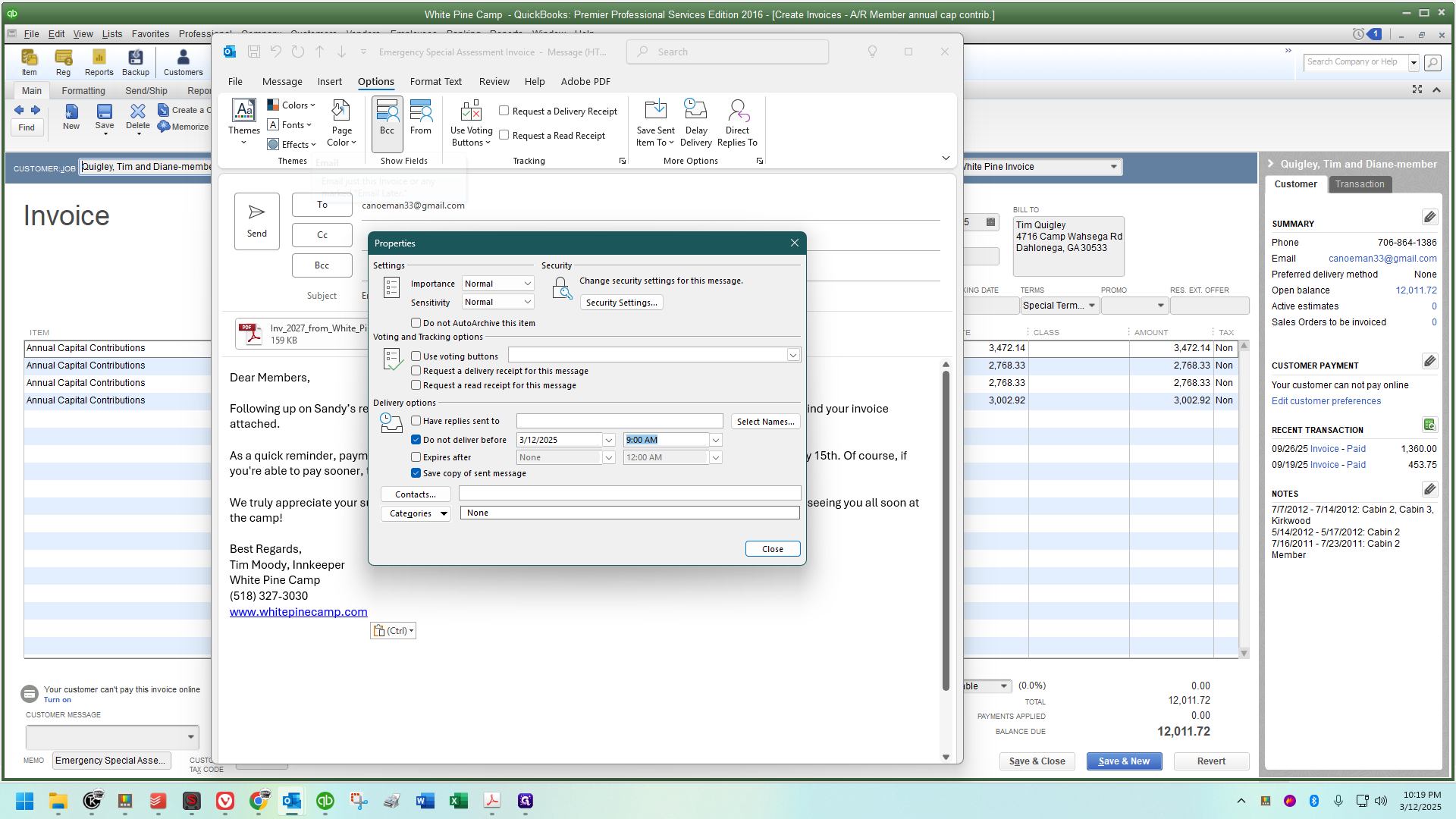The height and width of the screenshot is (819, 1456).
Task: Enable Expires after checkbox
Action: click(416, 457)
